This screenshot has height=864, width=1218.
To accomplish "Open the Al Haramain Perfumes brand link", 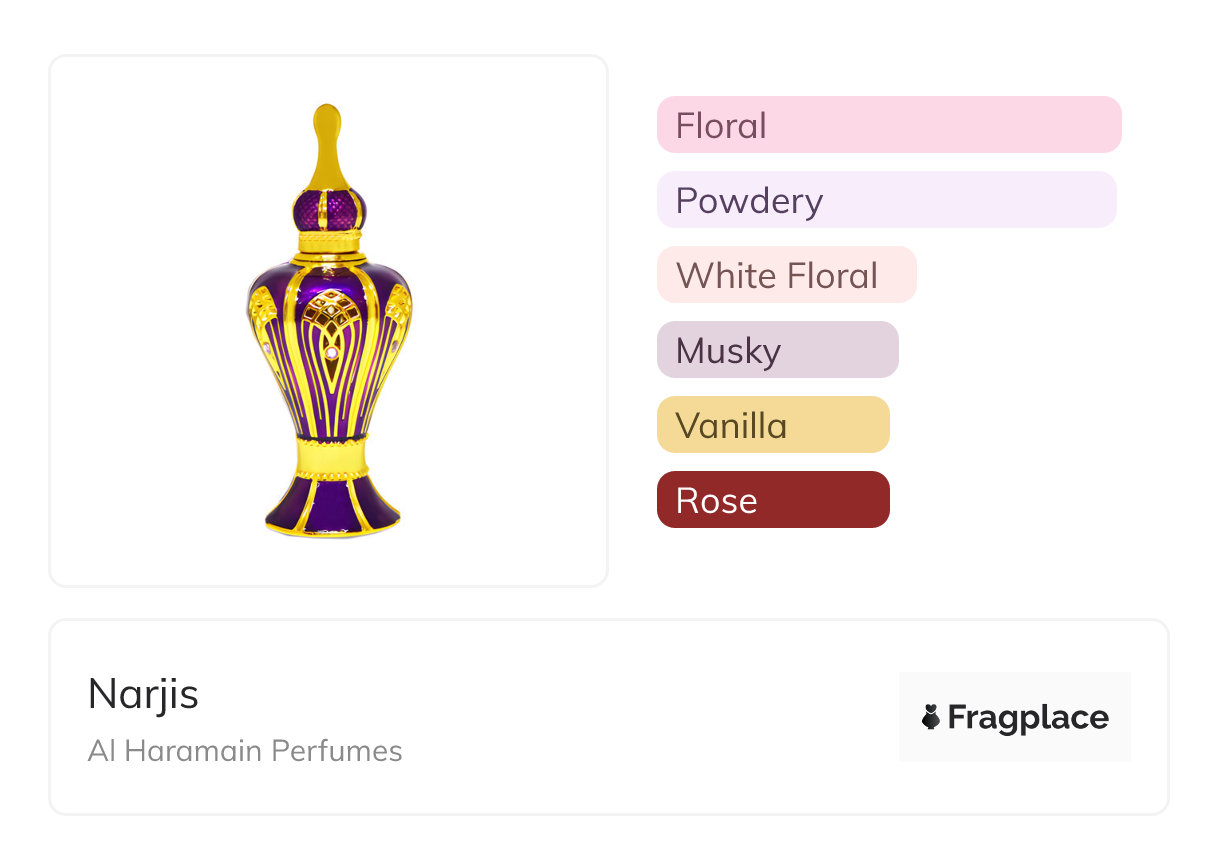I will (x=245, y=751).
